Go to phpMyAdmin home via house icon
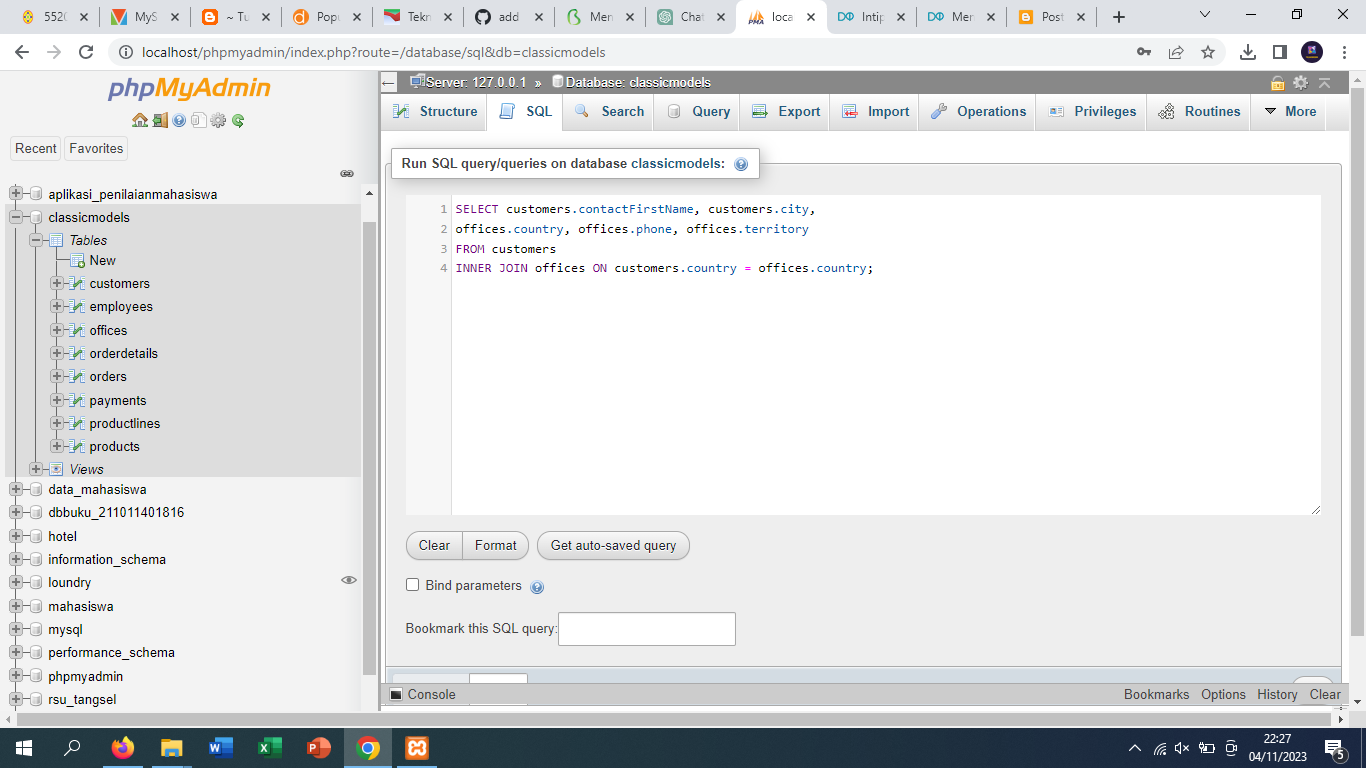This screenshot has width=1366, height=768. [140, 120]
